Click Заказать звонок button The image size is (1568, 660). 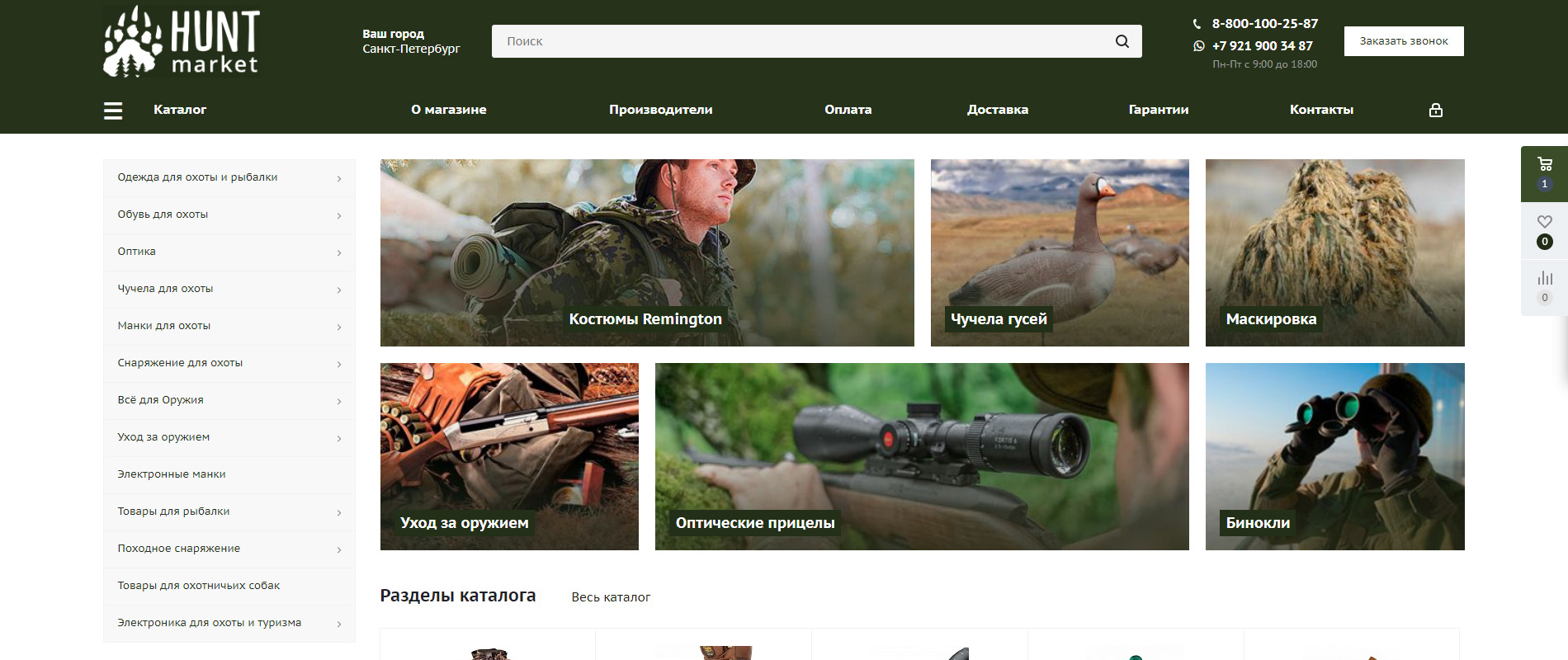[x=1404, y=41]
